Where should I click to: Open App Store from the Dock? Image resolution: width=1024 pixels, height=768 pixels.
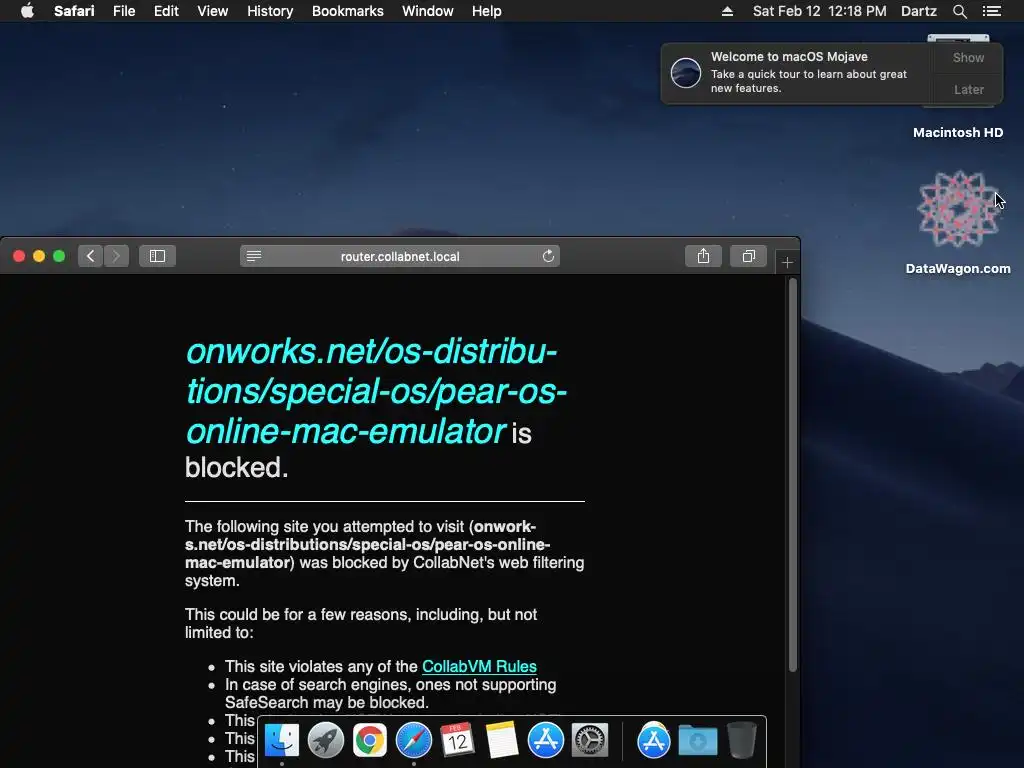[545, 741]
